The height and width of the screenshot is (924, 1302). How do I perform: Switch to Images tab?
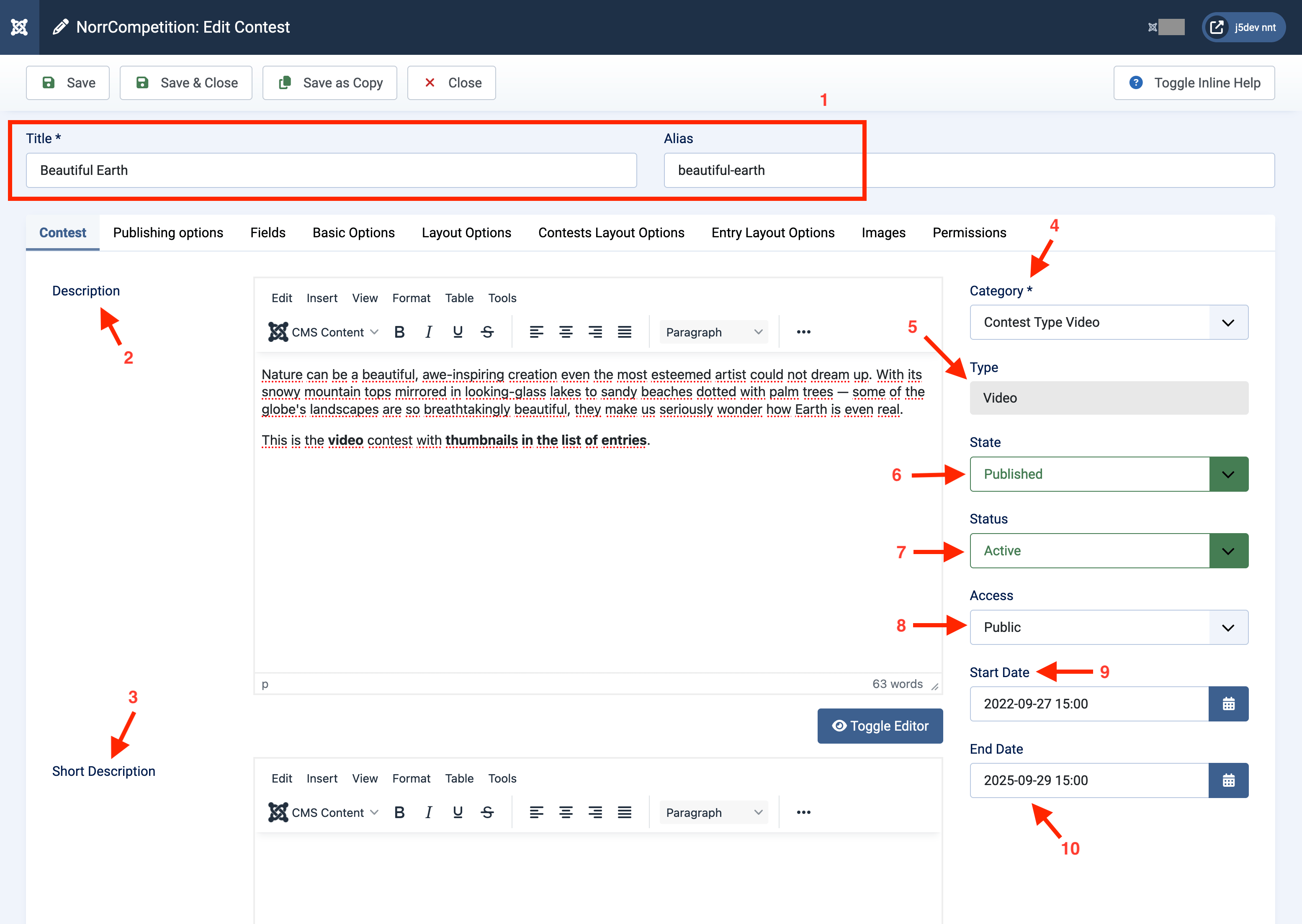(883, 233)
